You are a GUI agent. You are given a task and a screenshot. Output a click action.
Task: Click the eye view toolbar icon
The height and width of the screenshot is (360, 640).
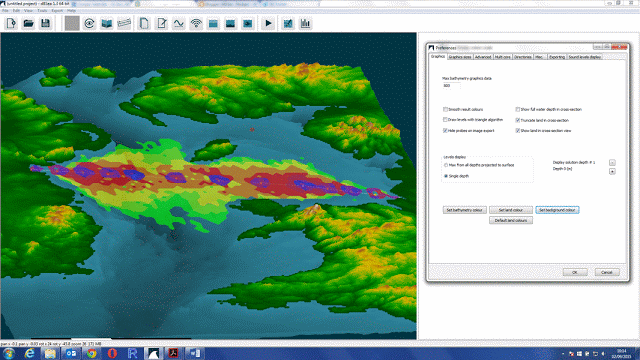[x=89, y=23]
